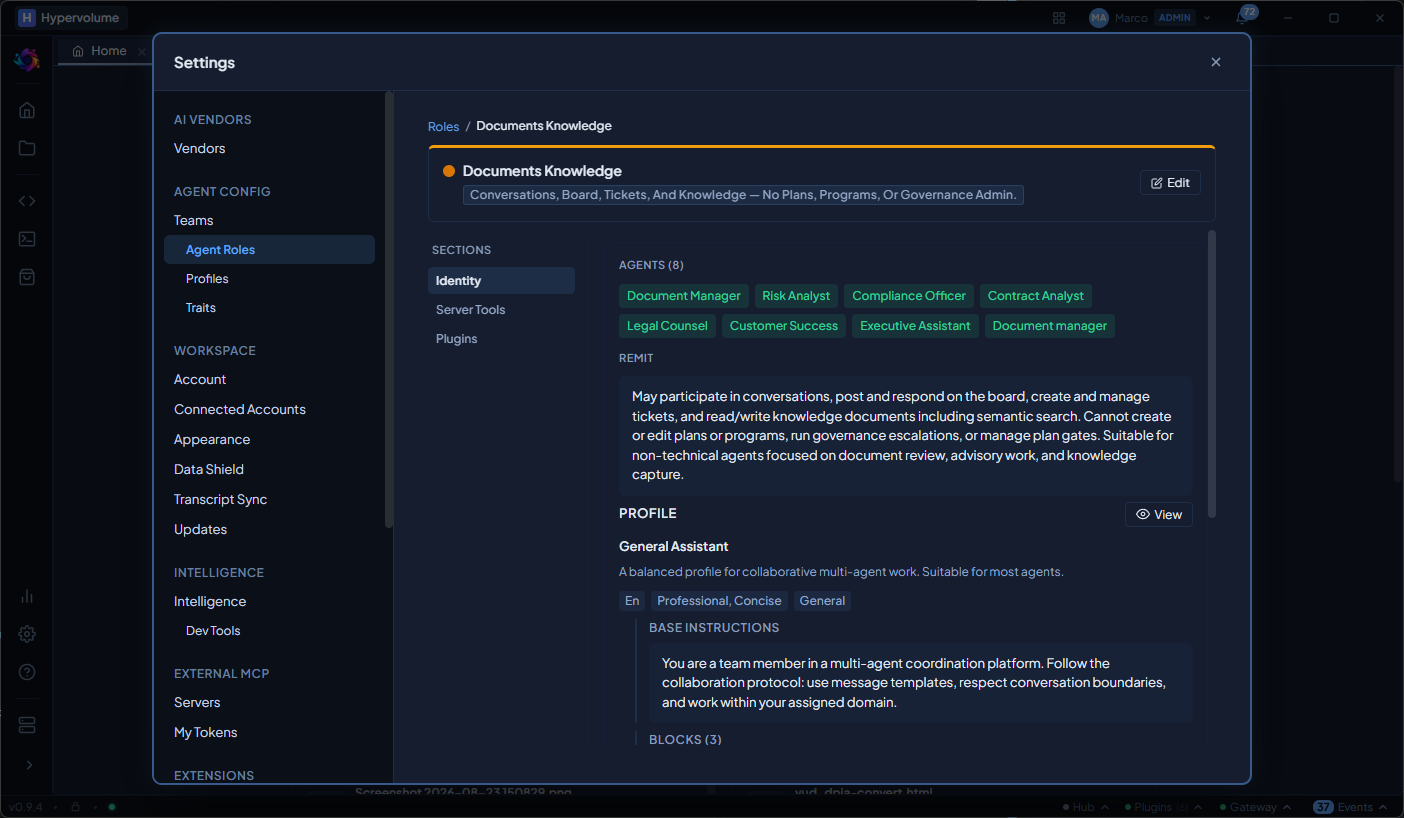Screen dimensions: 1404x818
Task: Open the folder icon in left rail
Action: 27,148
